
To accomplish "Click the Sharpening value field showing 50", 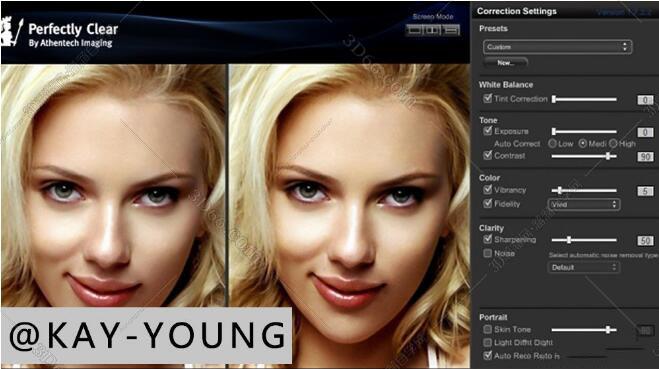I will tap(646, 241).
